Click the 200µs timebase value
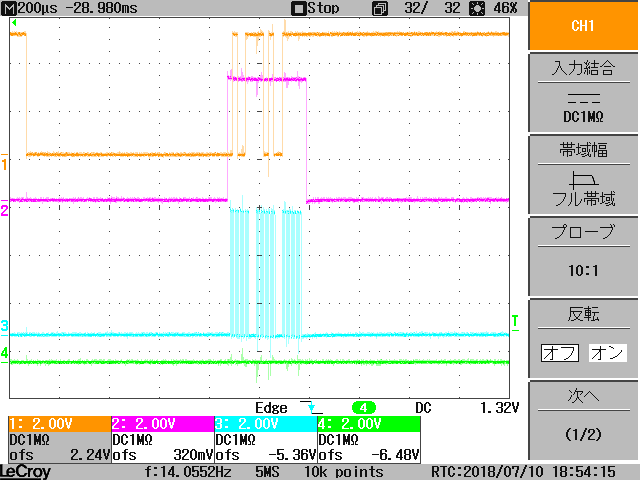 pyautogui.click(x=37, y=8)
